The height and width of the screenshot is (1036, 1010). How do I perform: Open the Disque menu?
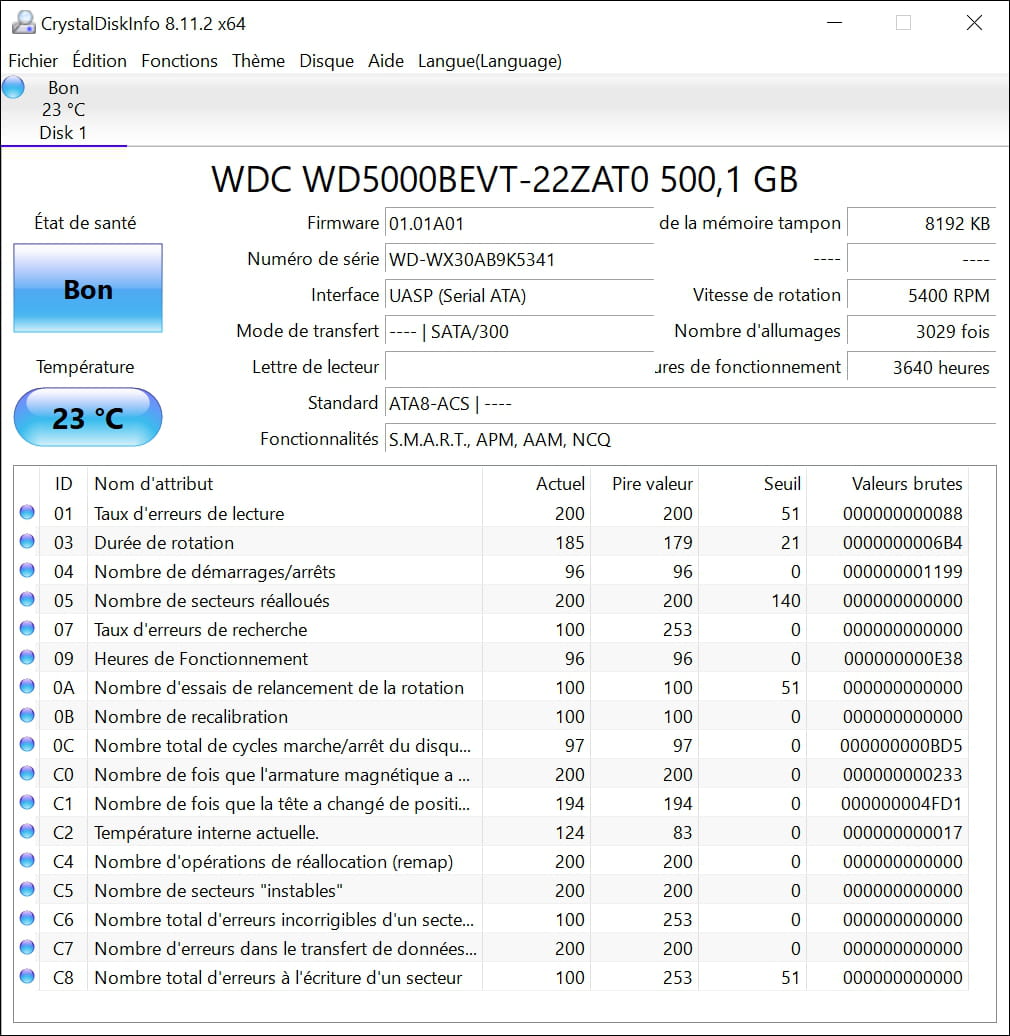[x=326, y=61]
